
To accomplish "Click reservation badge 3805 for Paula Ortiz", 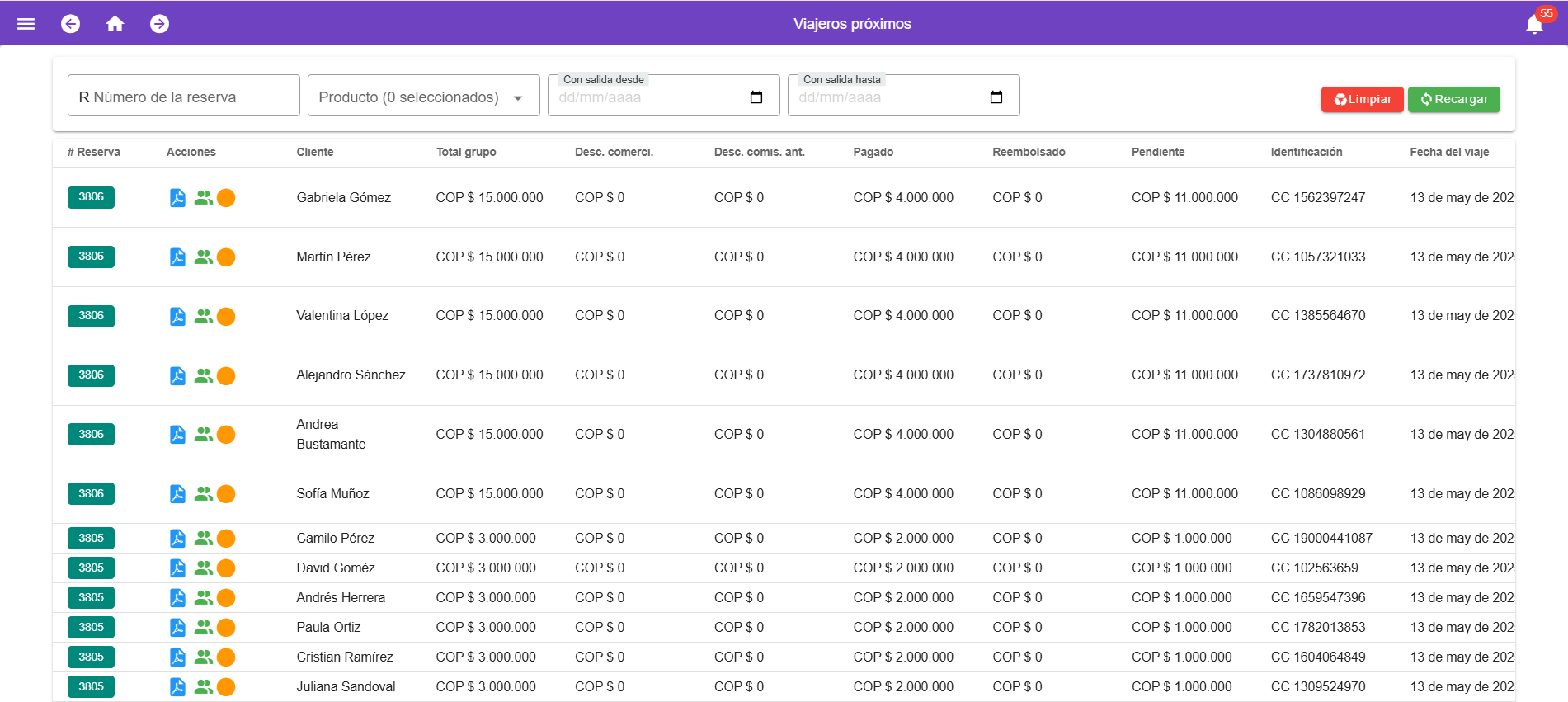I will coord(91,628).
